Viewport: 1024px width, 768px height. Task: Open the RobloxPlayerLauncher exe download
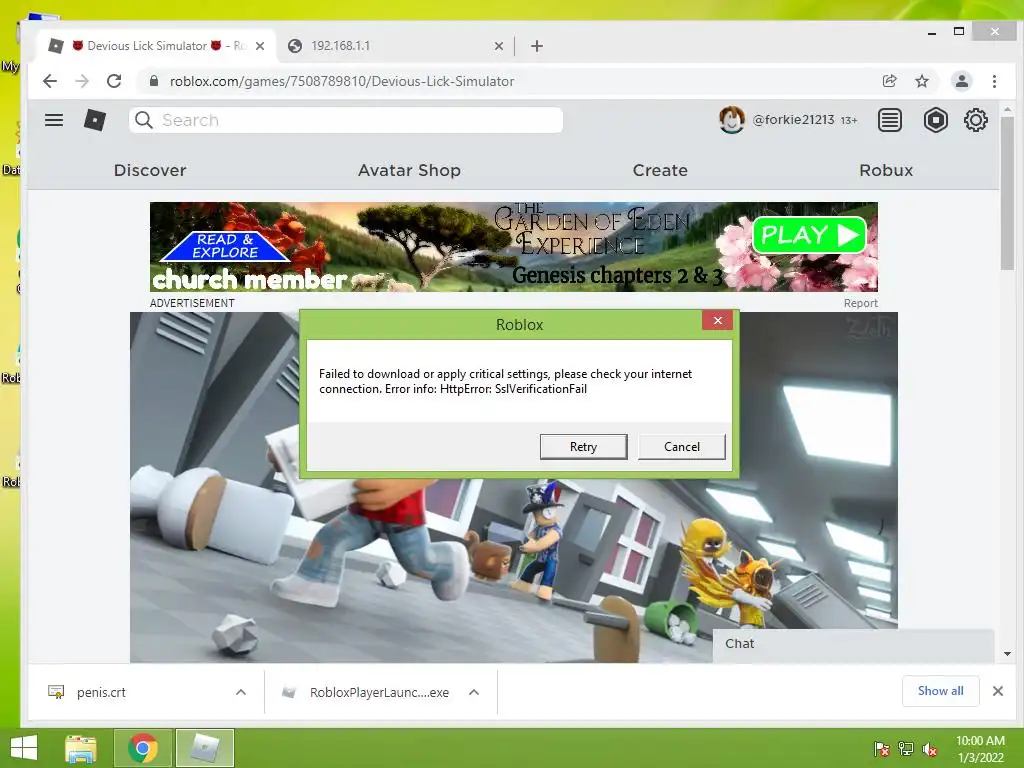[379, 692]
